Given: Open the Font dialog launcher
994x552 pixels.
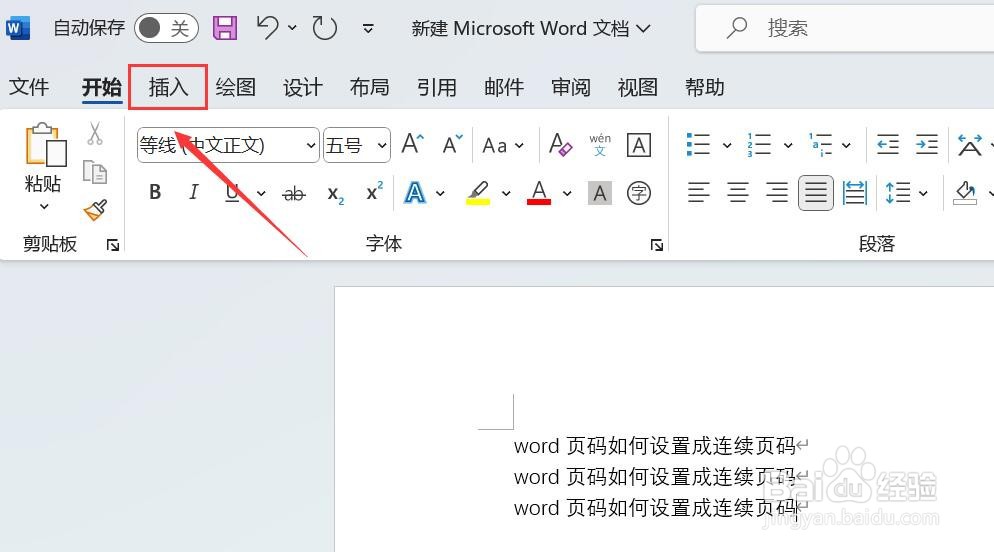Looking at the screenshot, I should pyautogui.click(x=657, y=245).
